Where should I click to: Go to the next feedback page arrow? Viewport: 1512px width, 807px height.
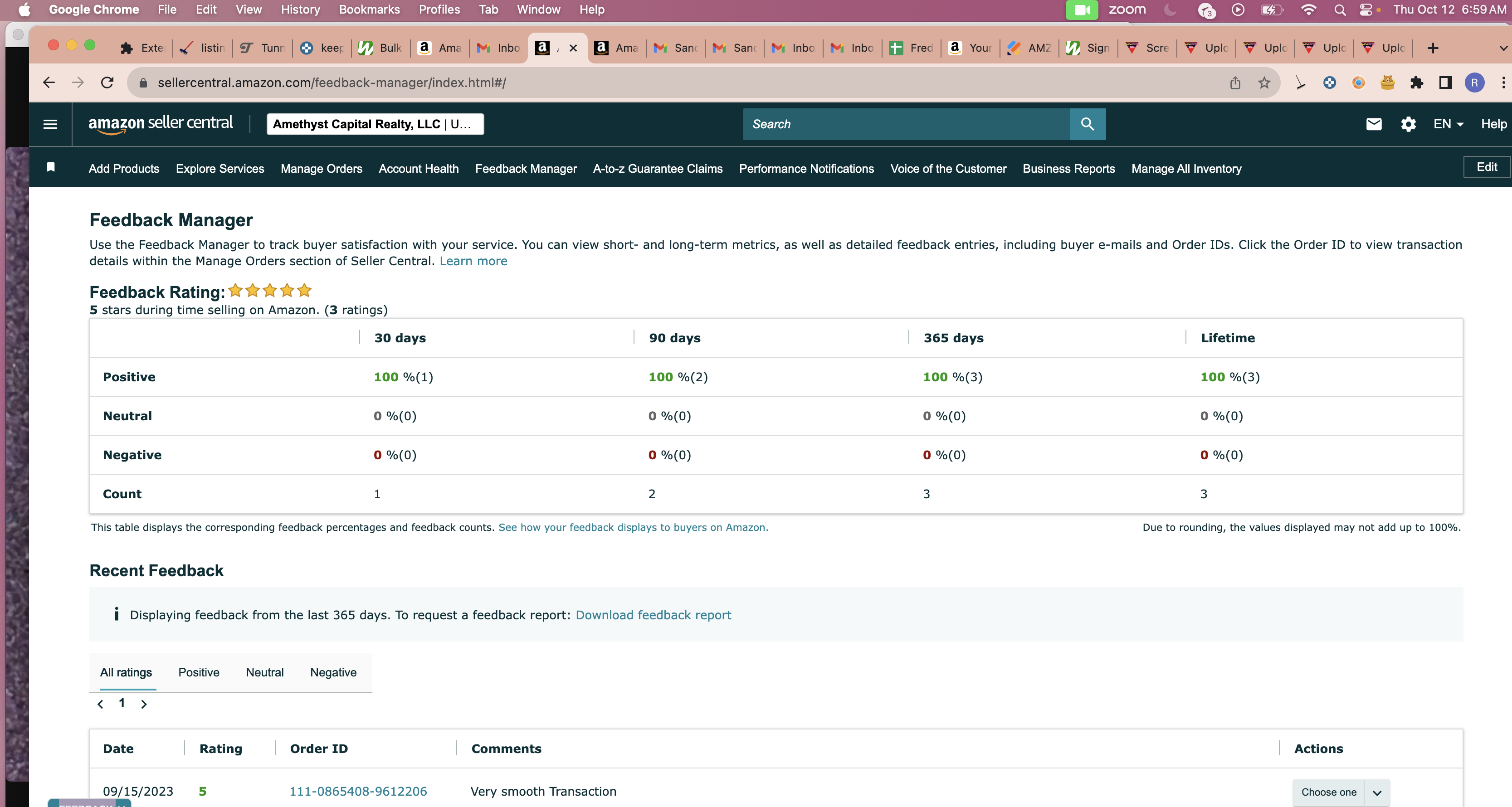[144, 704]
